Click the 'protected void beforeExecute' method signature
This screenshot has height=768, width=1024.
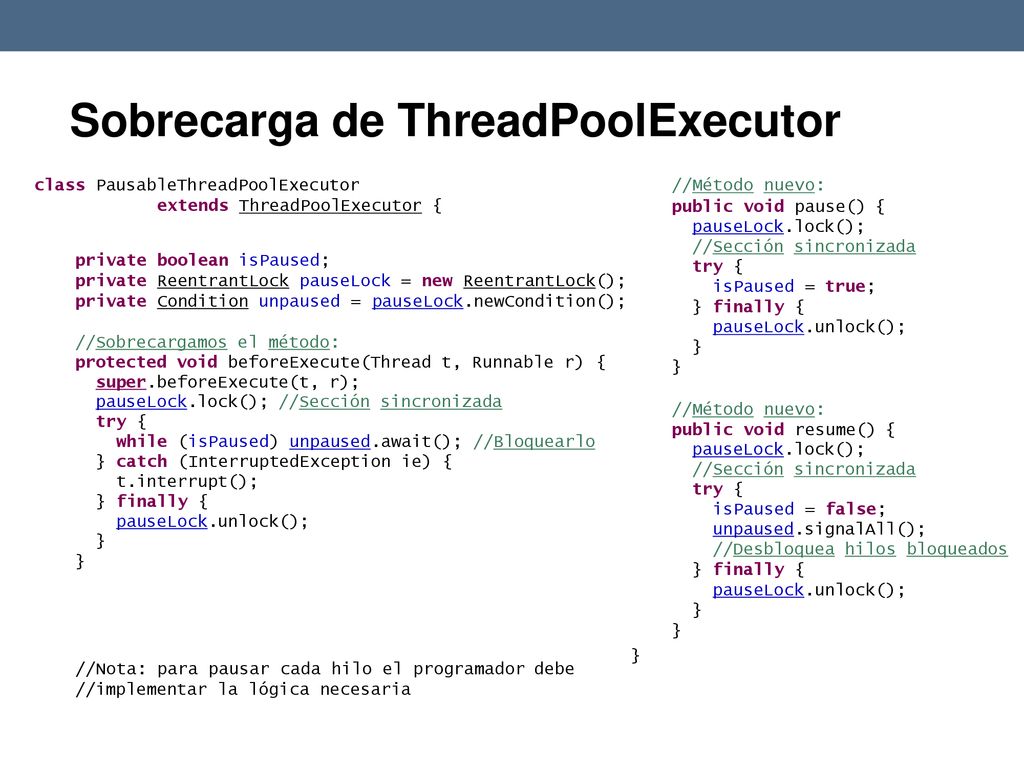pyautogui.click(x=340, y=362)
